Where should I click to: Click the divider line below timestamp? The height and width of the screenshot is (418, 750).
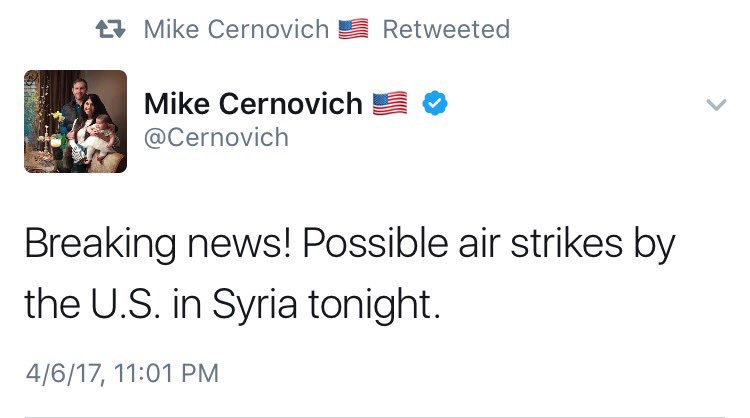[375, 417]
